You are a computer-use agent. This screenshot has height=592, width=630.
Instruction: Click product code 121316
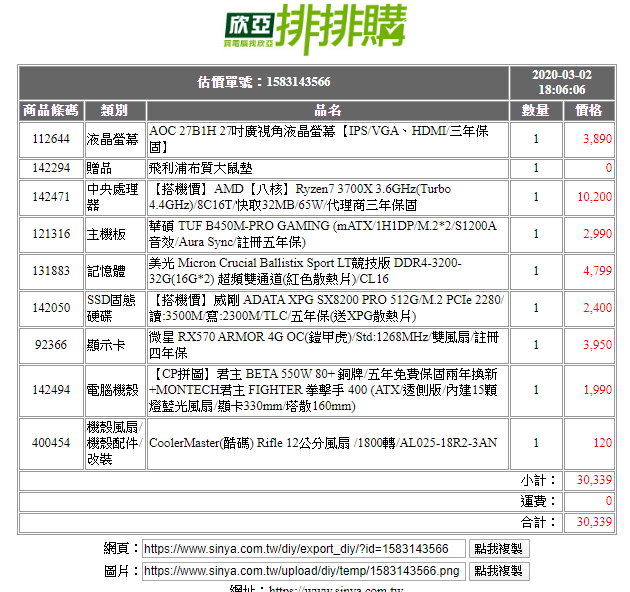click(51, 234)
